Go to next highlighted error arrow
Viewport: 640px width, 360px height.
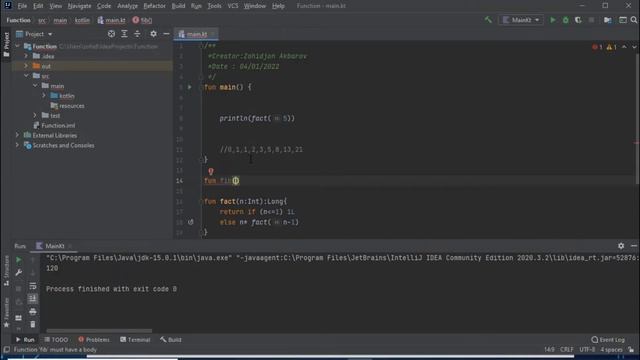pos(634,47)
